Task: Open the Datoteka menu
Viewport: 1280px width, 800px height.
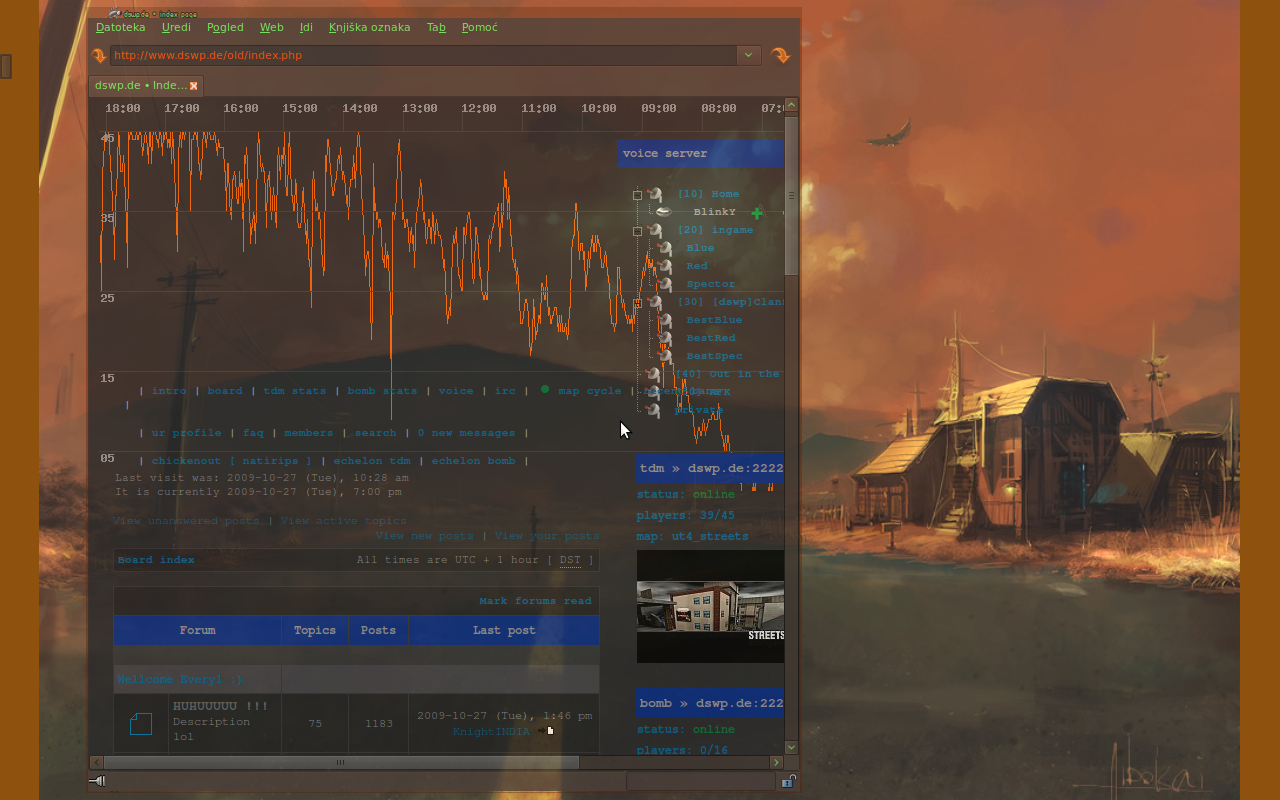Action: click(120, 27)
